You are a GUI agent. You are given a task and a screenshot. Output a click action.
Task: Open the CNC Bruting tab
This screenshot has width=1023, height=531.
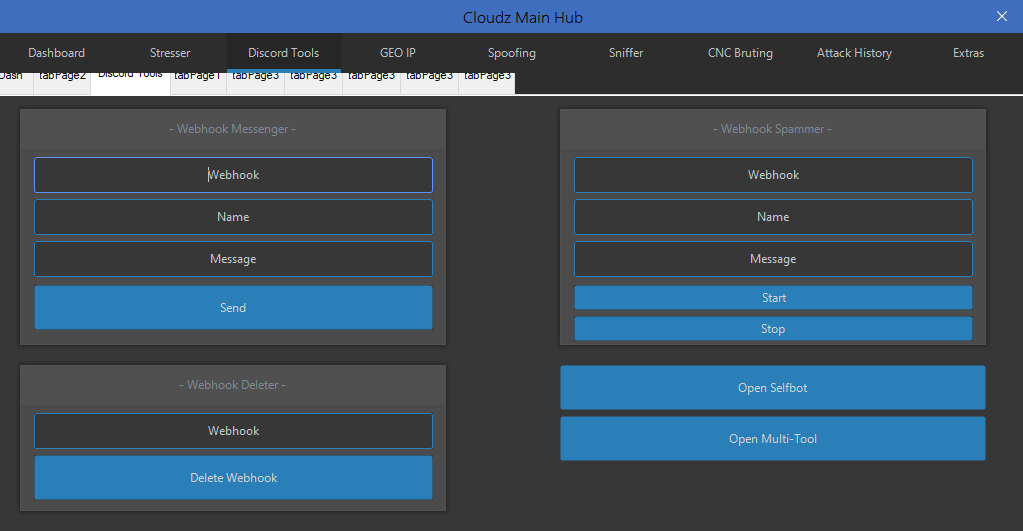[740, 53]
